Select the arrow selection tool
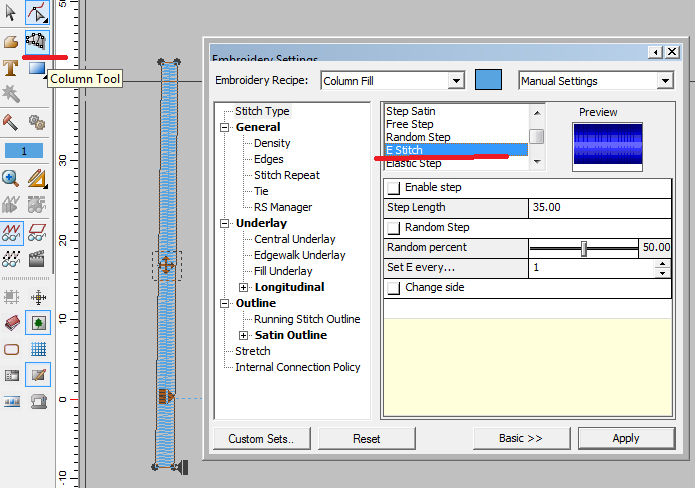 pyautogui.click(x=11, y=14)
